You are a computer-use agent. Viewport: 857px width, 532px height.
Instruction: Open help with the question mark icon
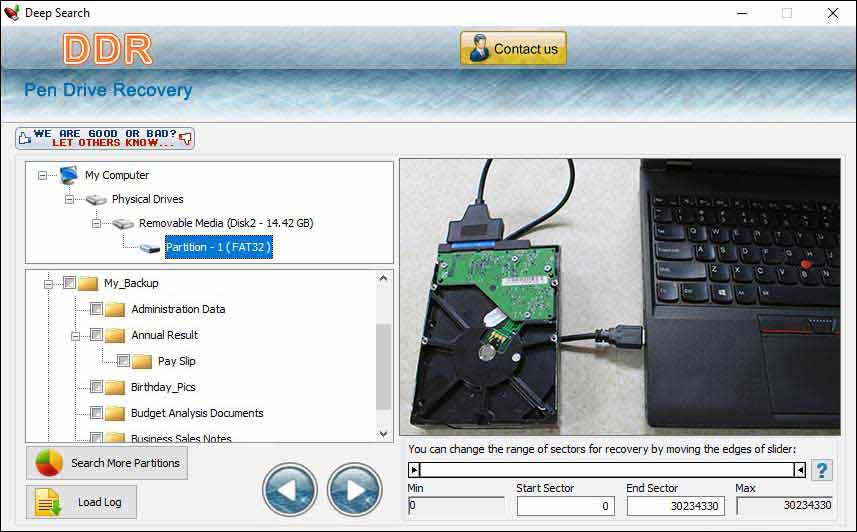pyautogui.click(x=821, y=470)
